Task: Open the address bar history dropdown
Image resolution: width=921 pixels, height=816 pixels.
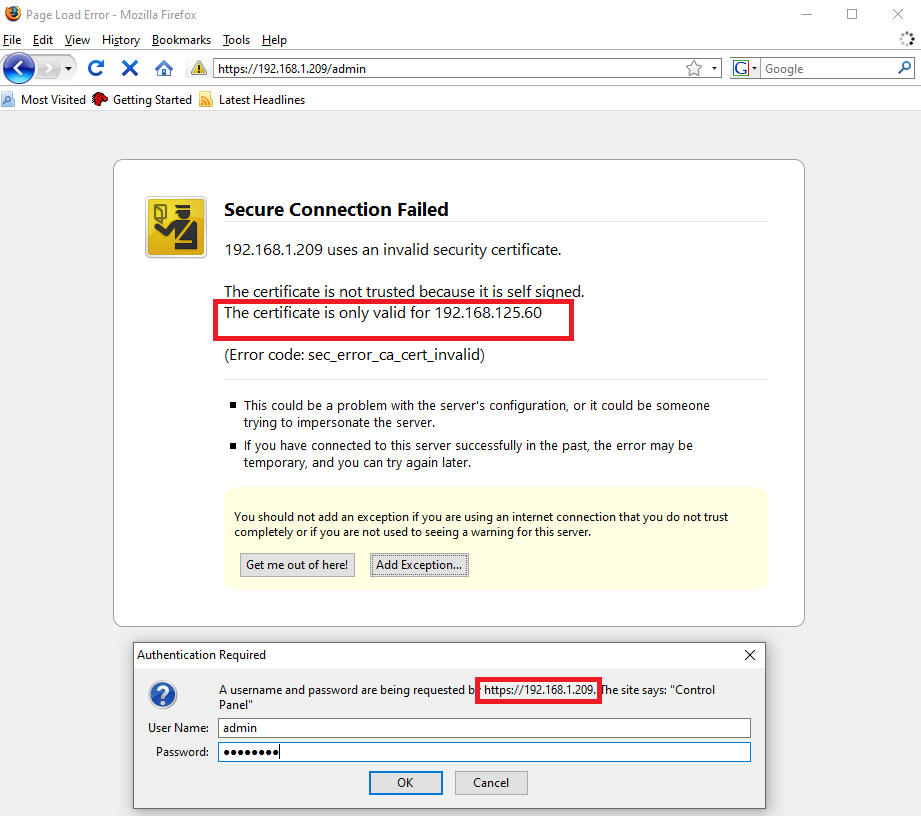Action: click(x=714, y=69)
